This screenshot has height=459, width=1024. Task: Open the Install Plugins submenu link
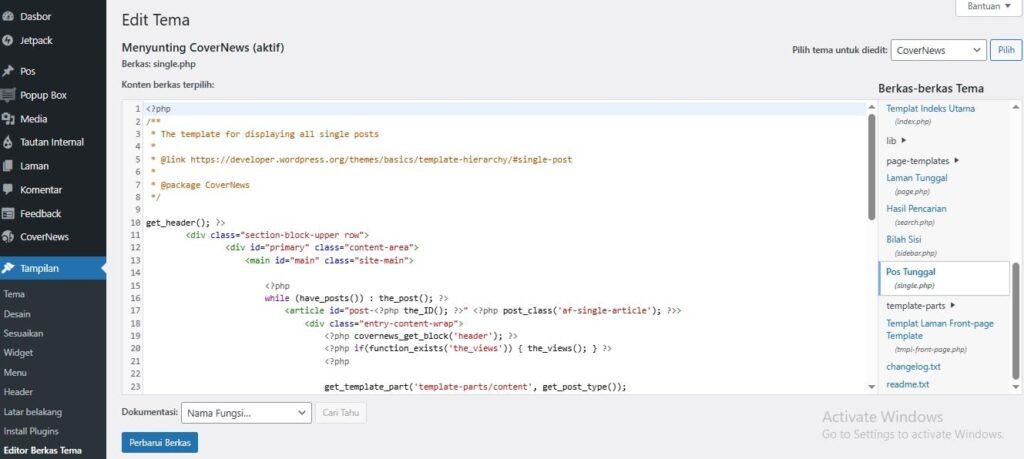(x=31, y=432)
